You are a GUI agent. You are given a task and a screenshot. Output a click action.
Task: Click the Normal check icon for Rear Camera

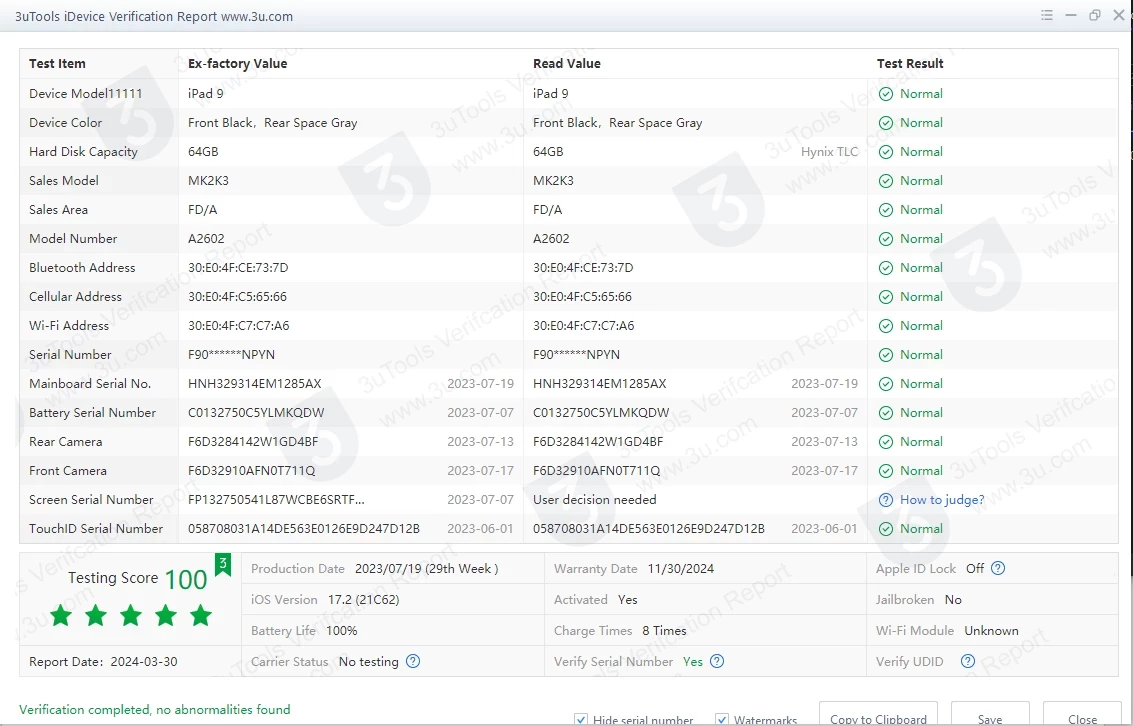(x=885, y=442)
